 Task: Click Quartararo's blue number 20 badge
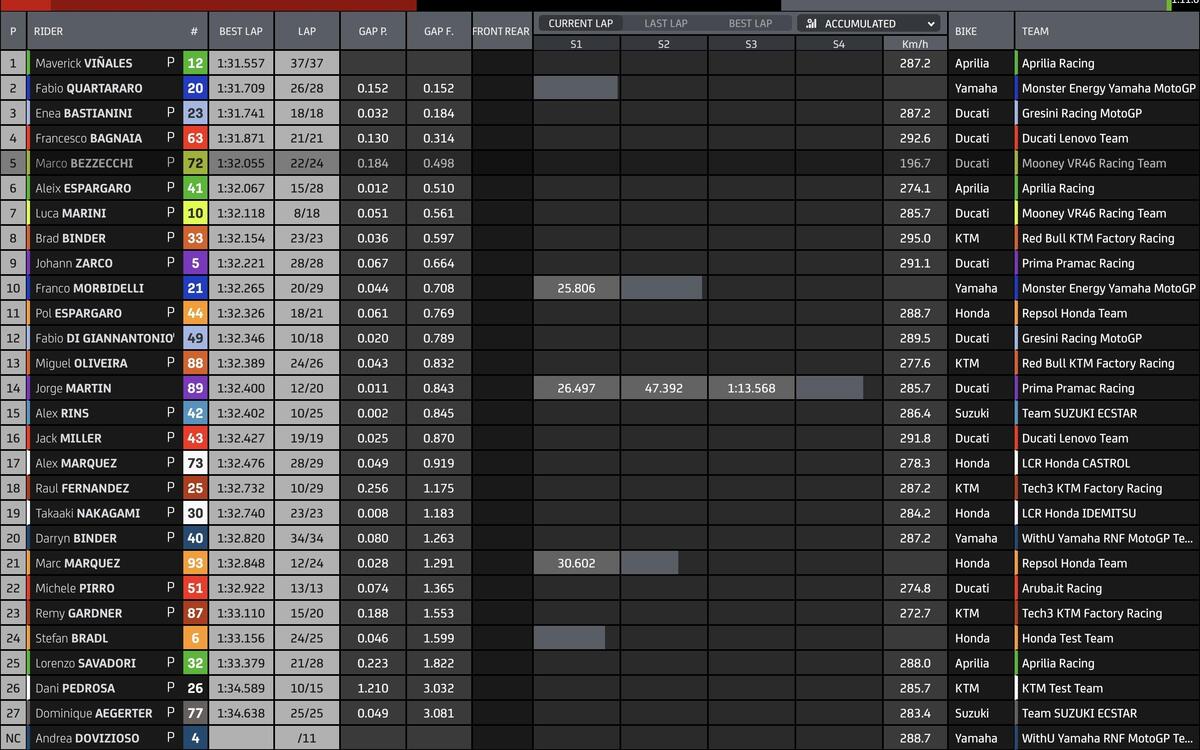[x=195, y=88]
